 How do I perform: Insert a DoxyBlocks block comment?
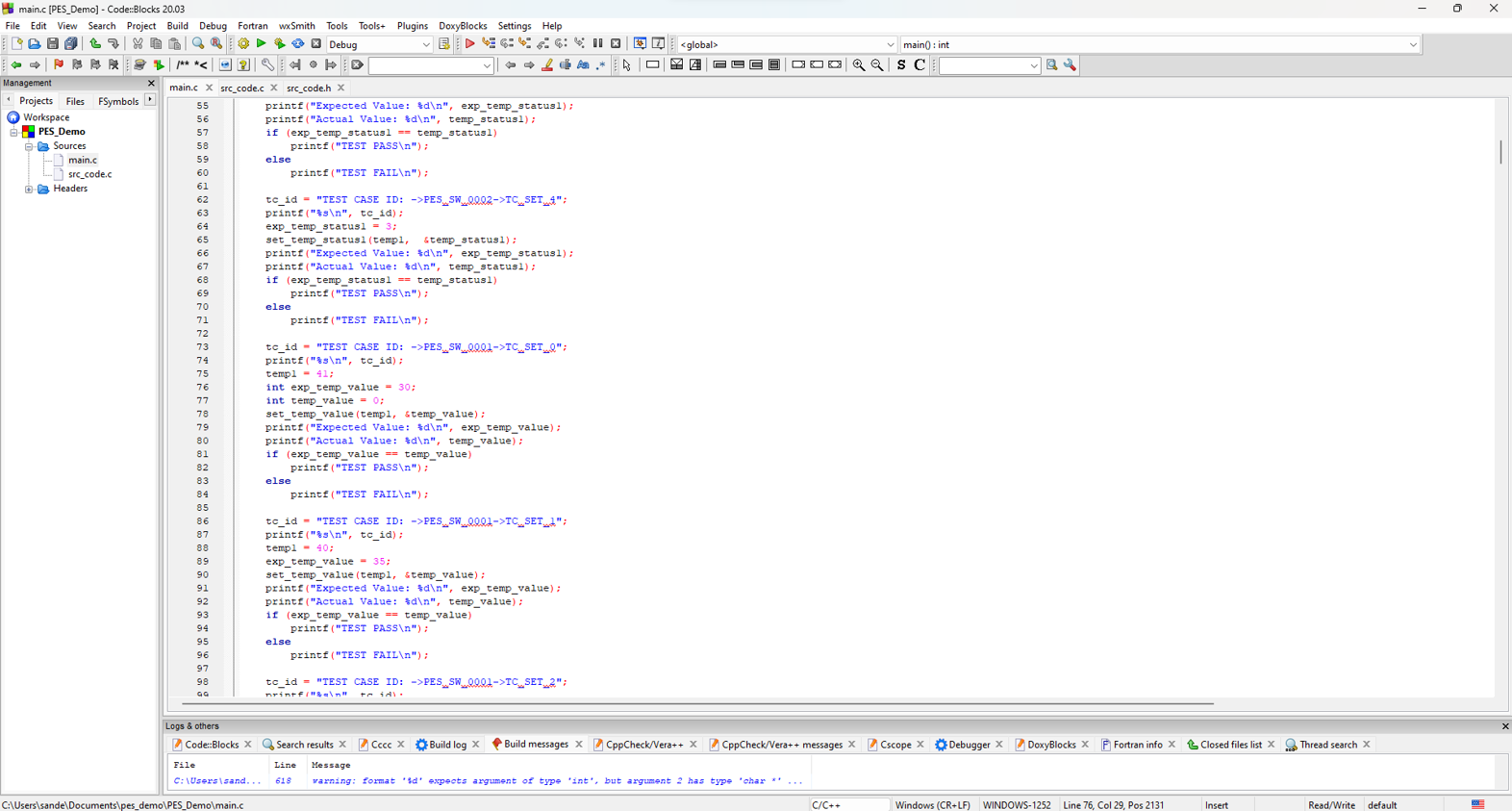coord(183,65)
